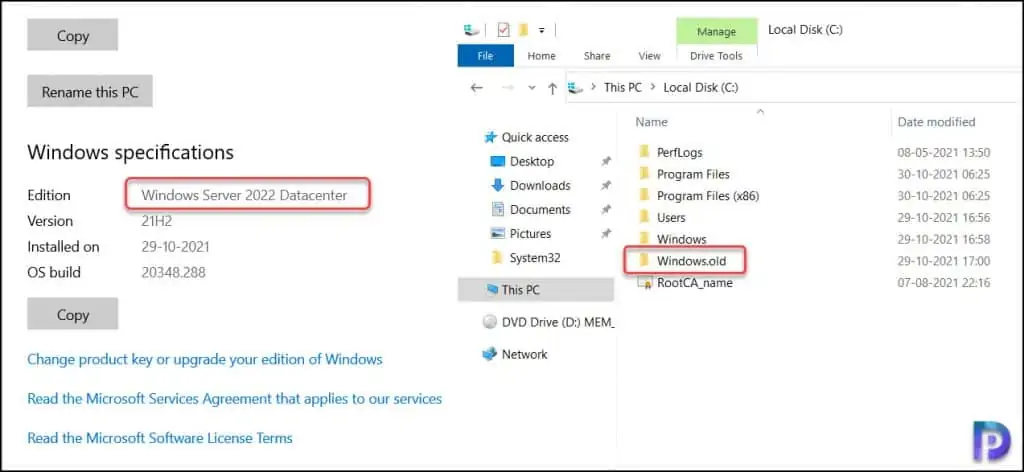This screenshot has width=1024, height=472.
Task: Open Change product key or upgrade link
Action: coord(204,359)
